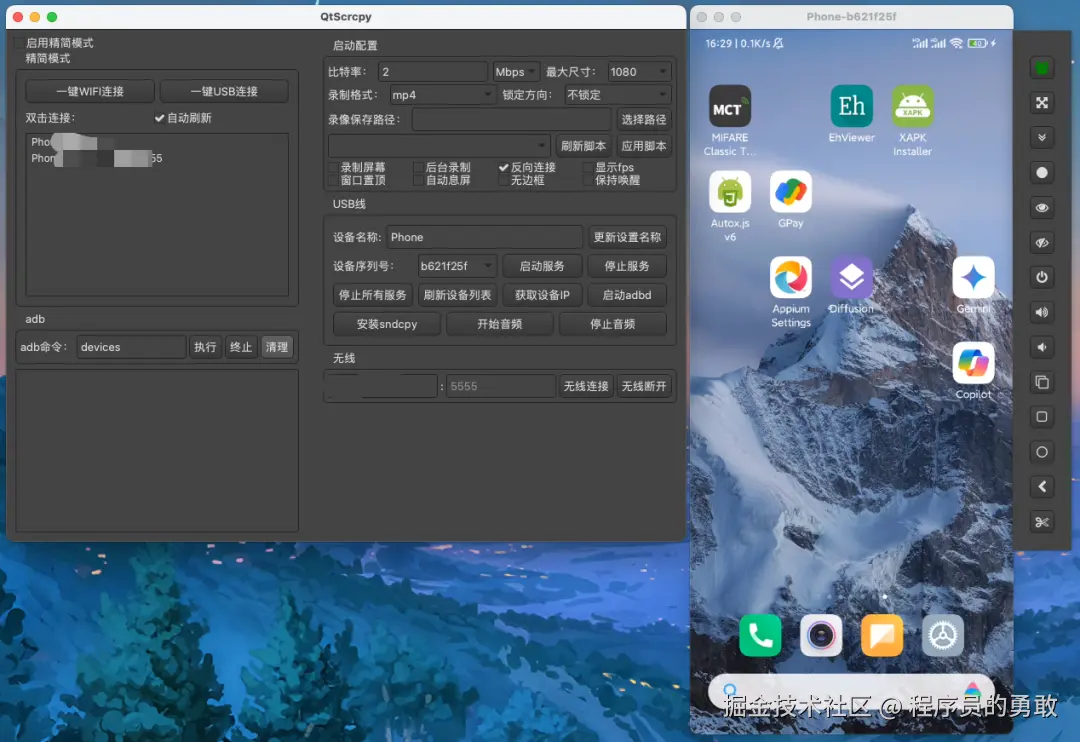1080x742 pixels.
Task: Click the square menu key icon
Action: [x=1041, y=417]
